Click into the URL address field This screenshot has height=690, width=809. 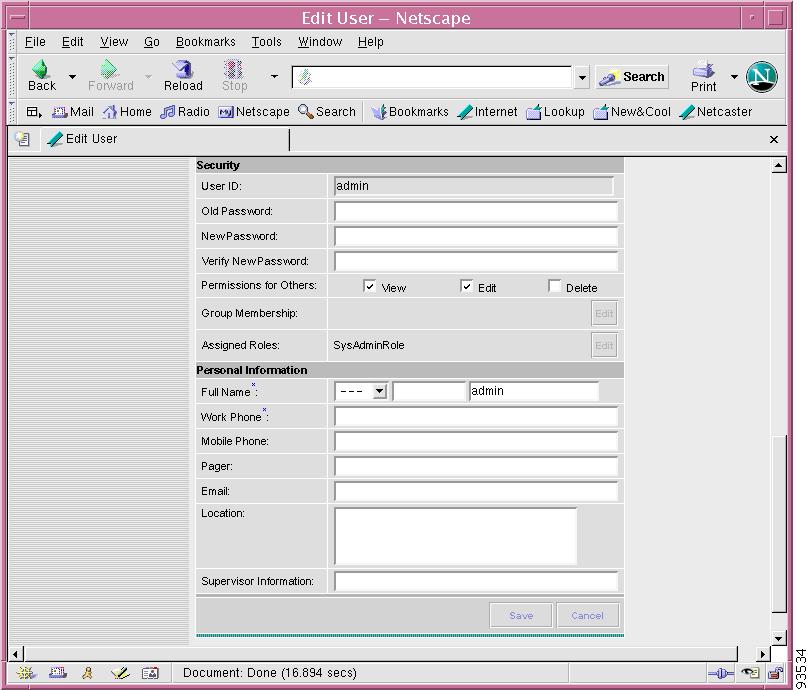432,77
